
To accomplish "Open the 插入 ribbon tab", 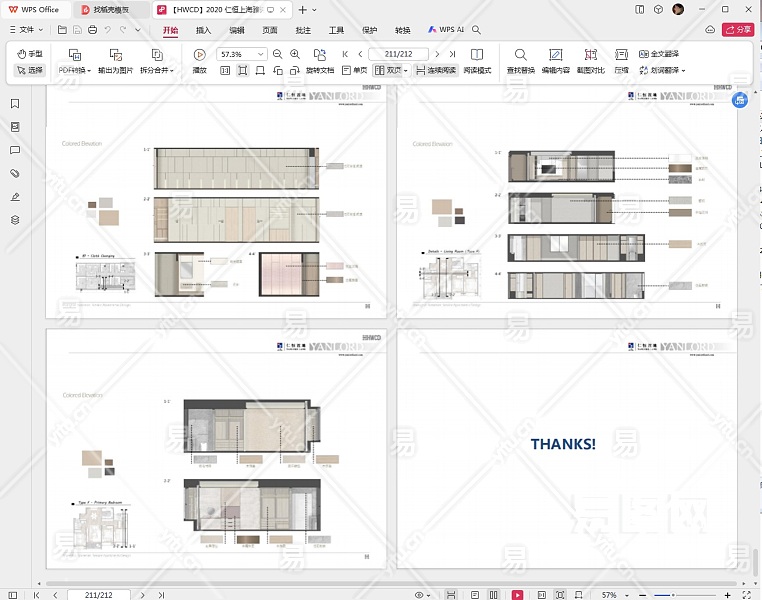I will tap(203, 30).
